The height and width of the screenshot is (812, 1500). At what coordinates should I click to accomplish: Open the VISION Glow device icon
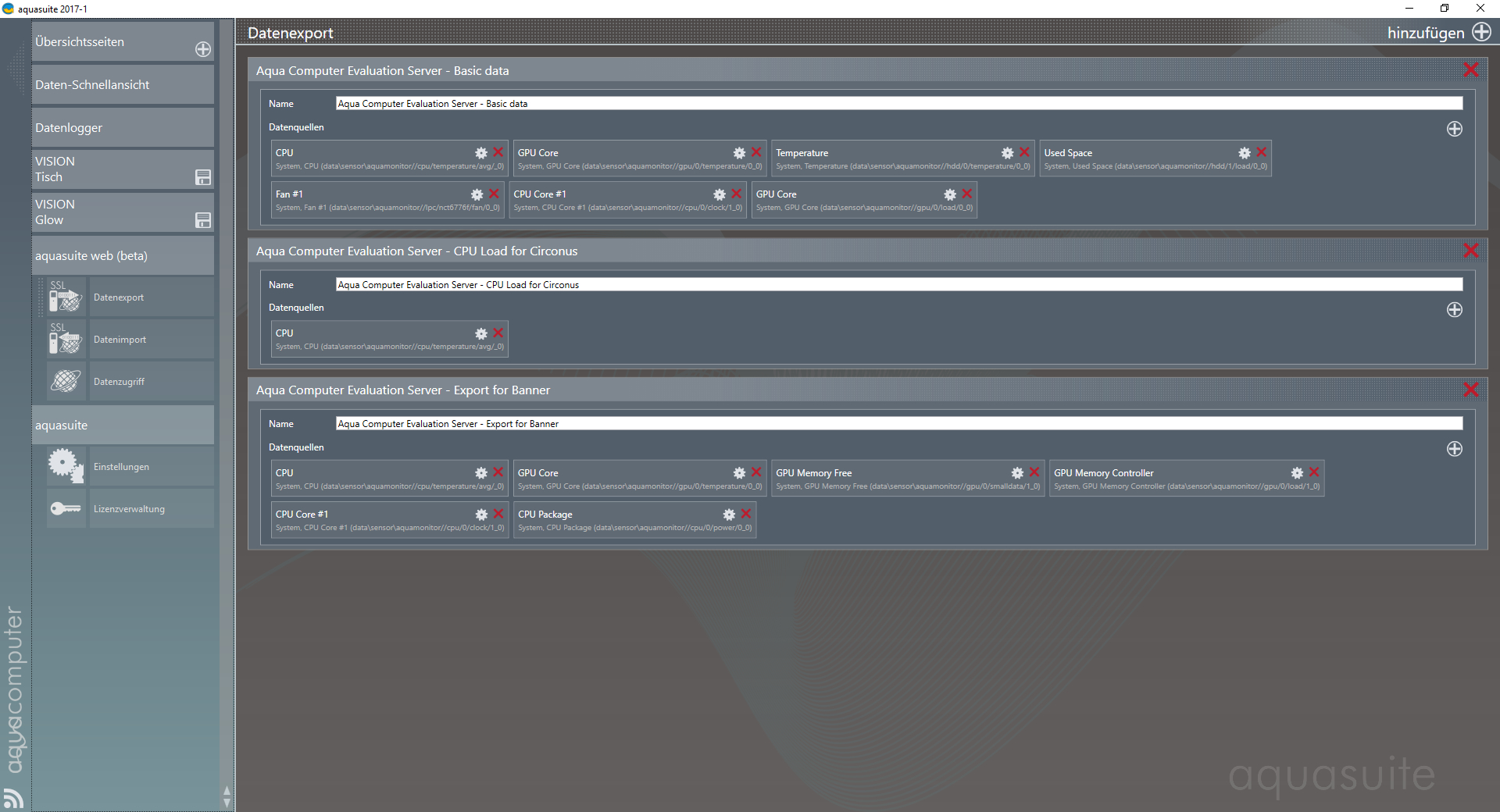click(x=203, y=220)
